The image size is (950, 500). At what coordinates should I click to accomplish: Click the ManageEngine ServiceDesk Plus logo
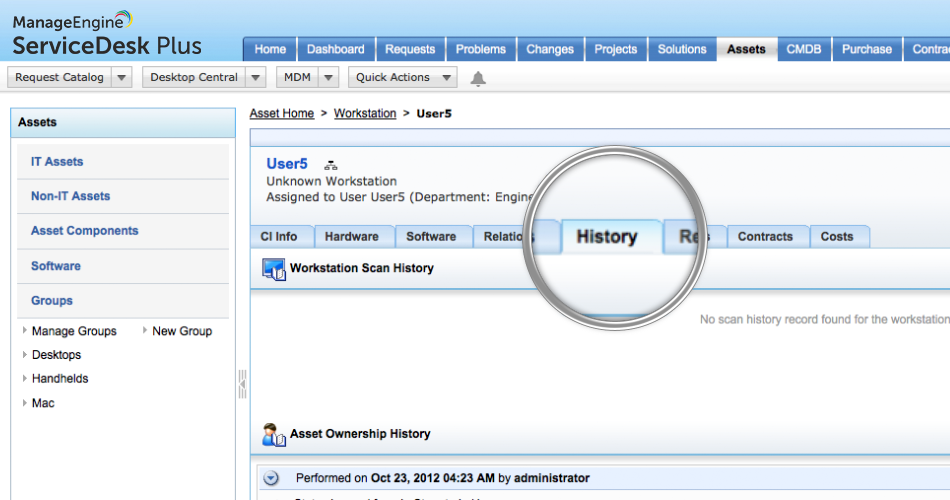point(107,35)
